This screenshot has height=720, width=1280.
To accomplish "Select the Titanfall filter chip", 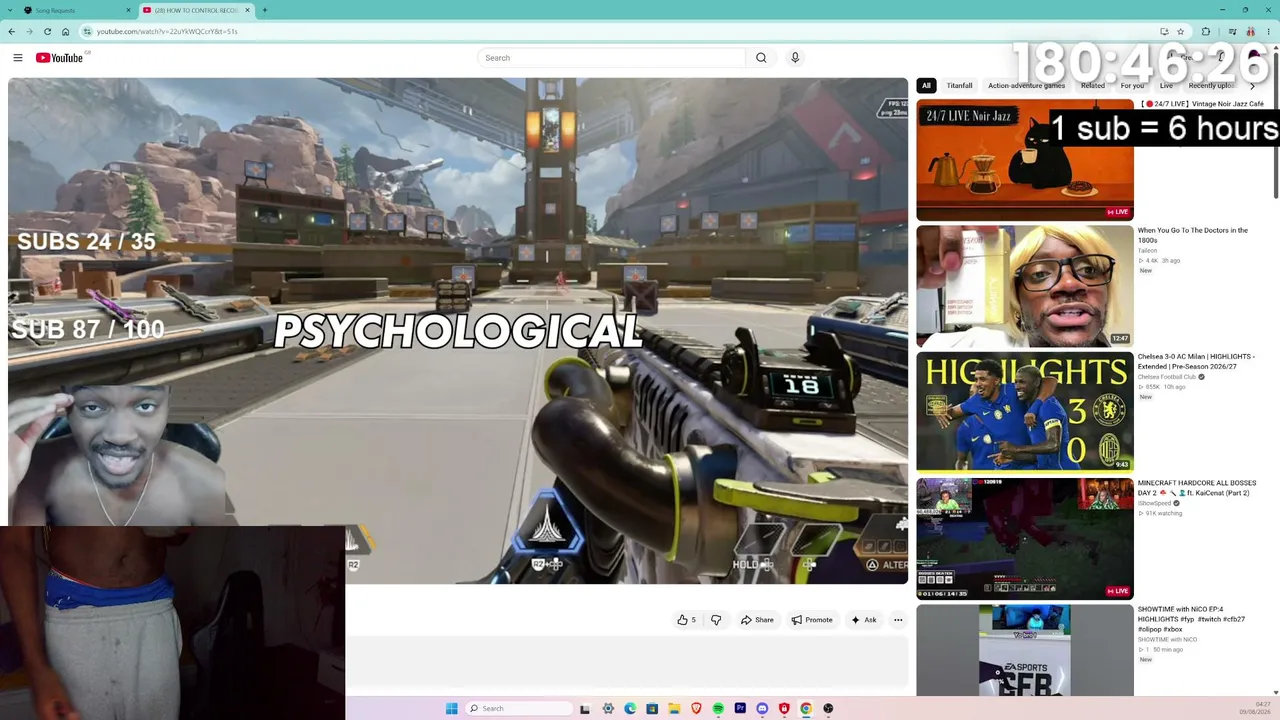I will (x=959, y=86).
